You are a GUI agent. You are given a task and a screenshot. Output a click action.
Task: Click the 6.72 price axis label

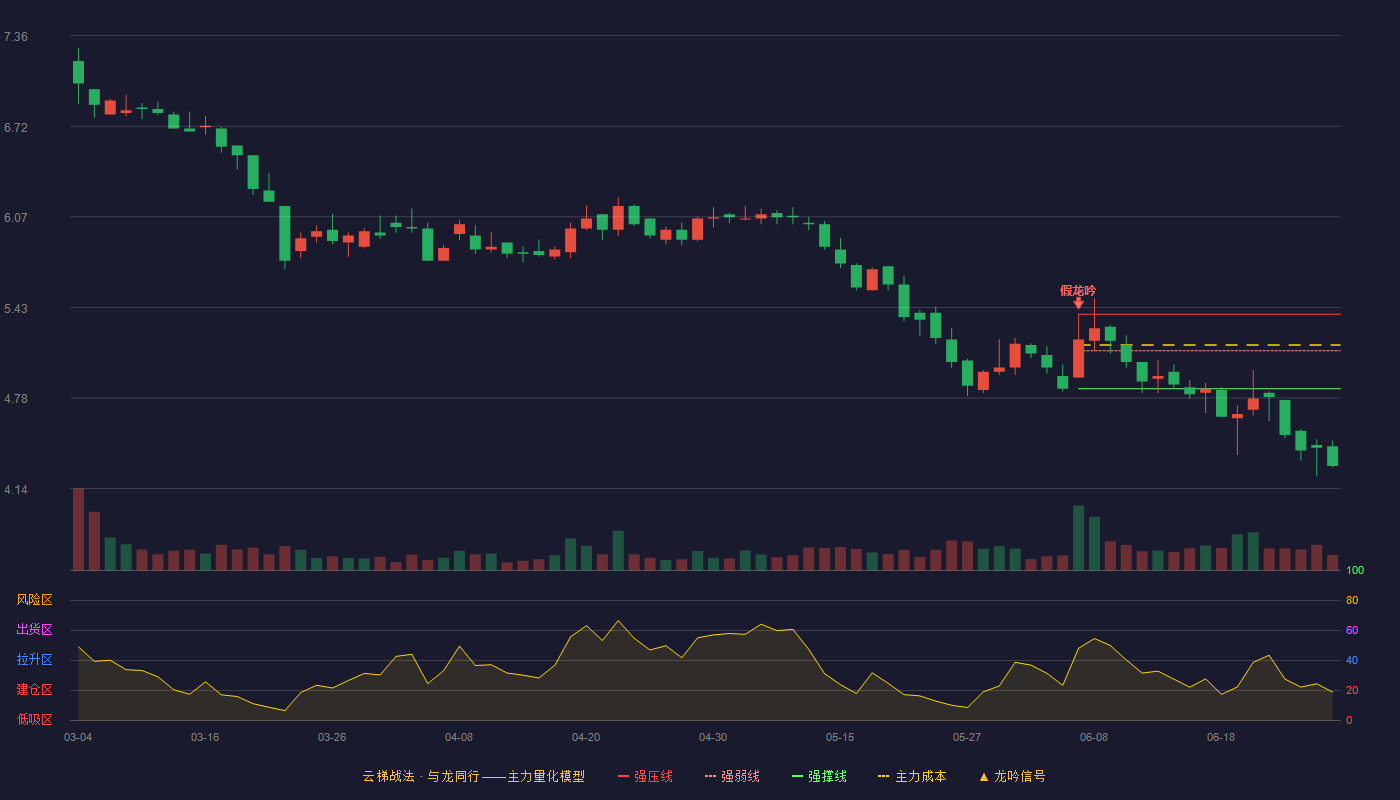click(16, 127)
